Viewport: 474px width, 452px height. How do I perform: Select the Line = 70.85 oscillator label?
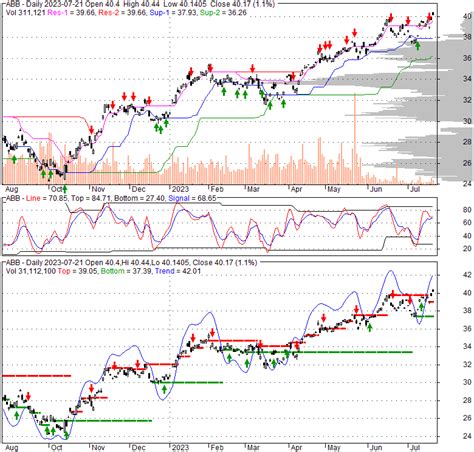click(x=47, y=198)
